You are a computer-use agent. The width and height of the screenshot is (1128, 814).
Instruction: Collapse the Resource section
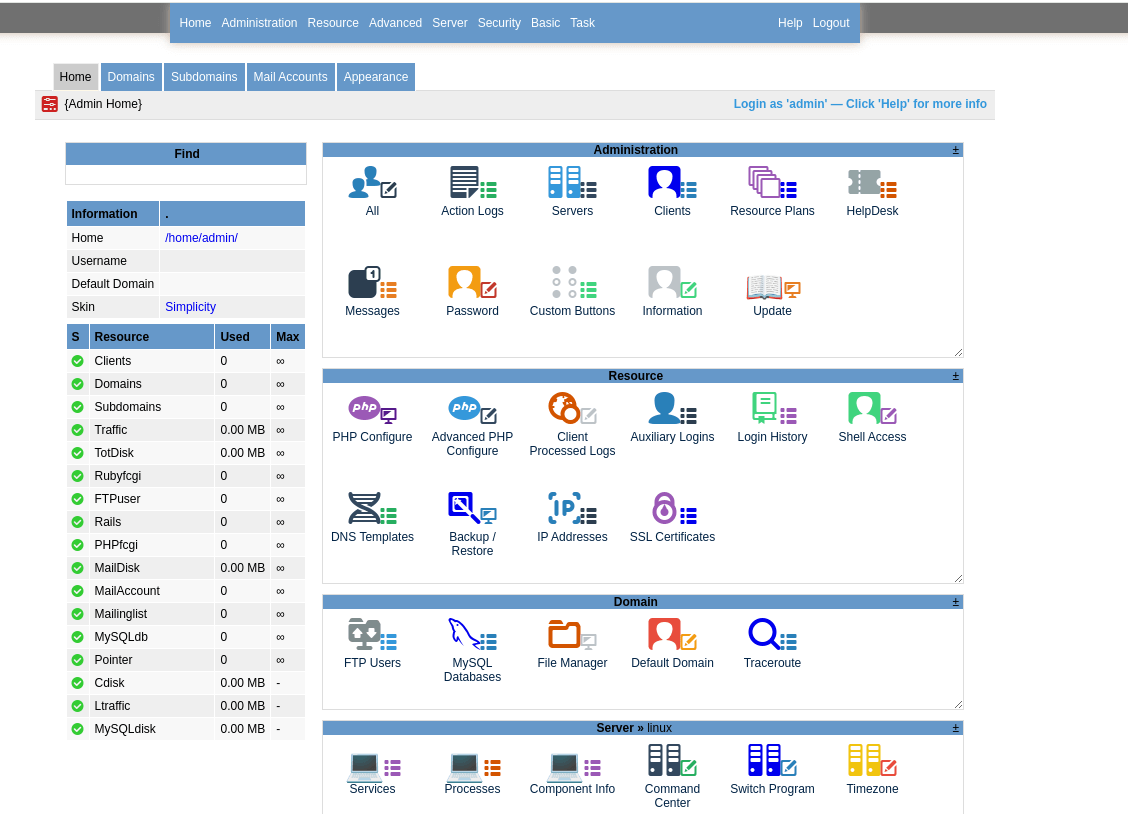click(955, 376)
